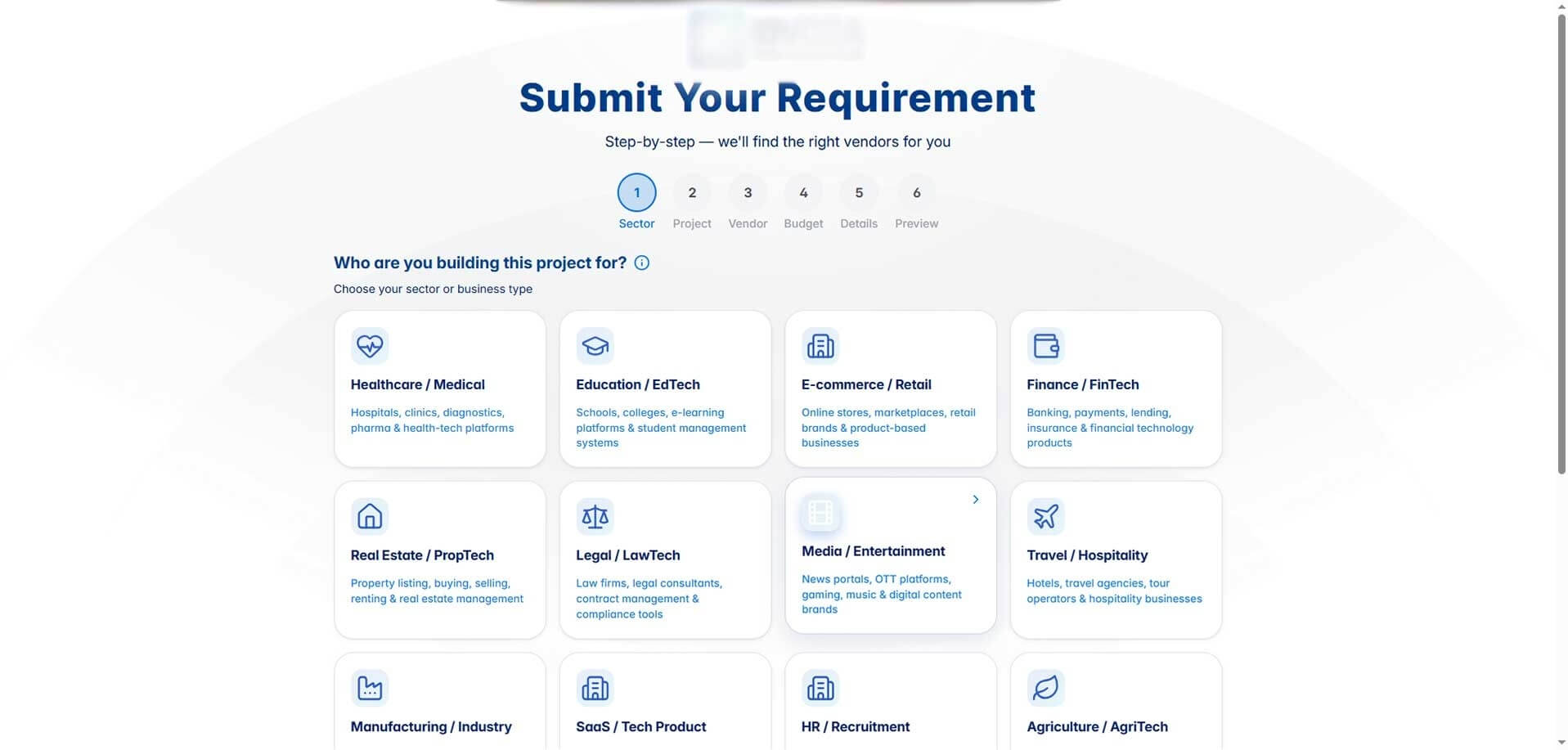Choose the E-commerce / Retail sector card
Viewport: 1568px width, 750px height.
pos(891,389)
